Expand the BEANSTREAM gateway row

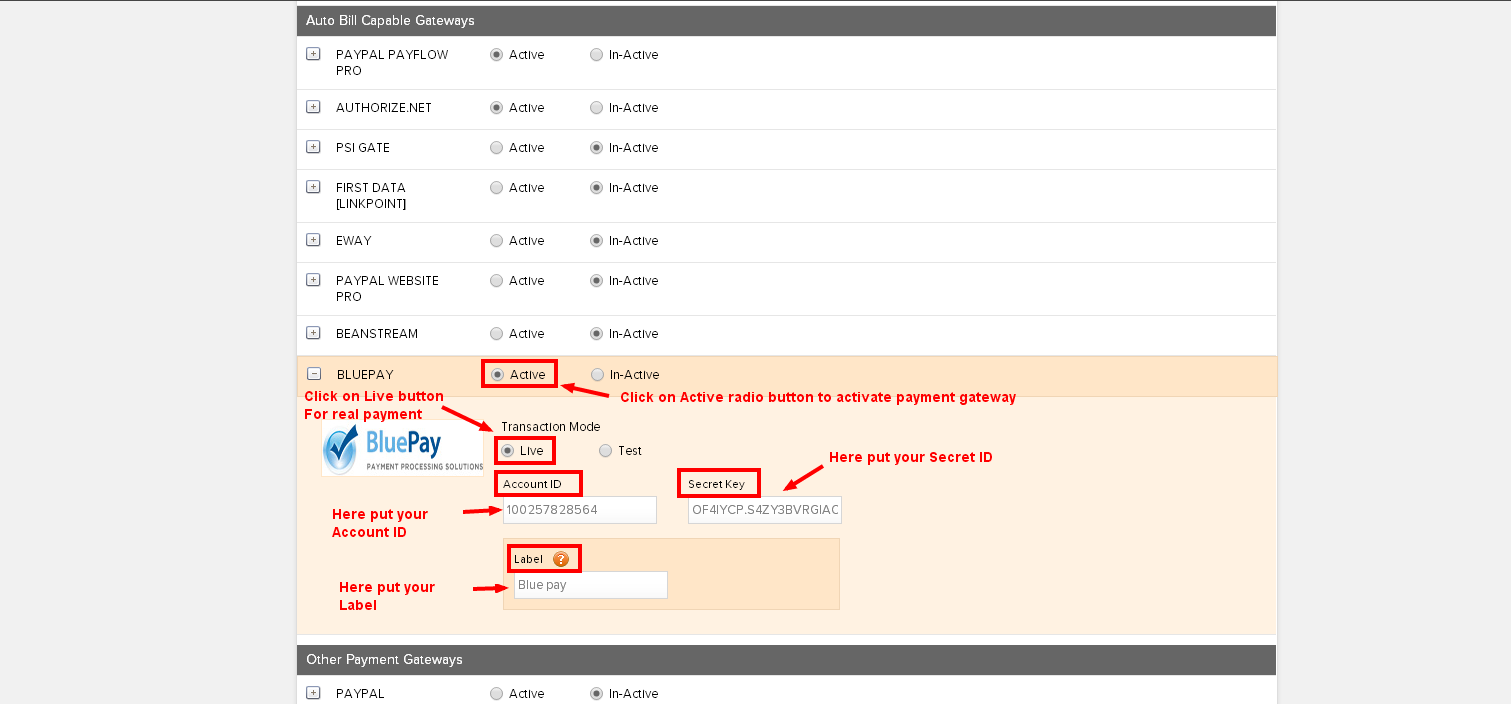[x=313, y=333]
